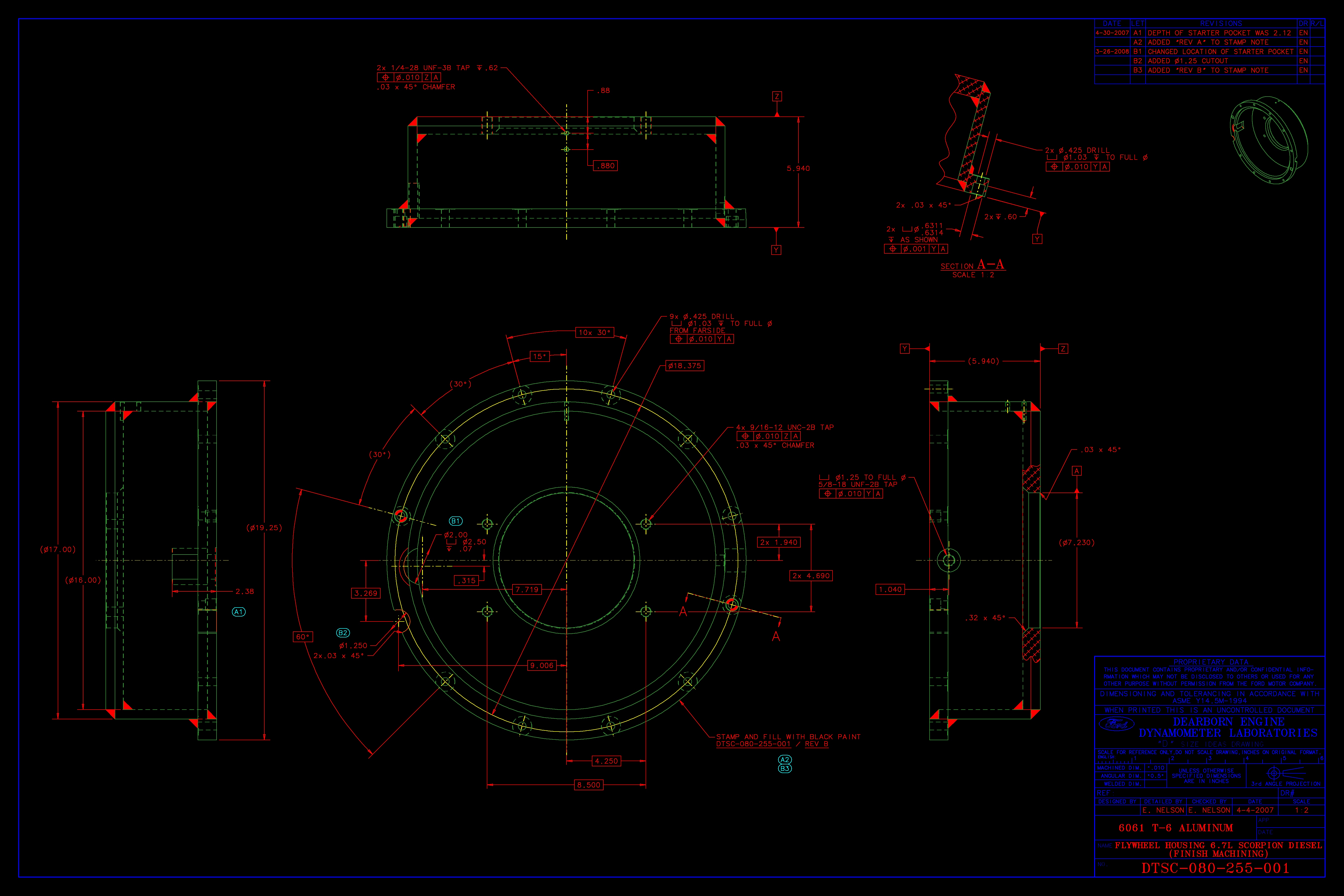Select datum A flag in the right view
This screenshot has width=1344, height=896.
(1077, 471)
